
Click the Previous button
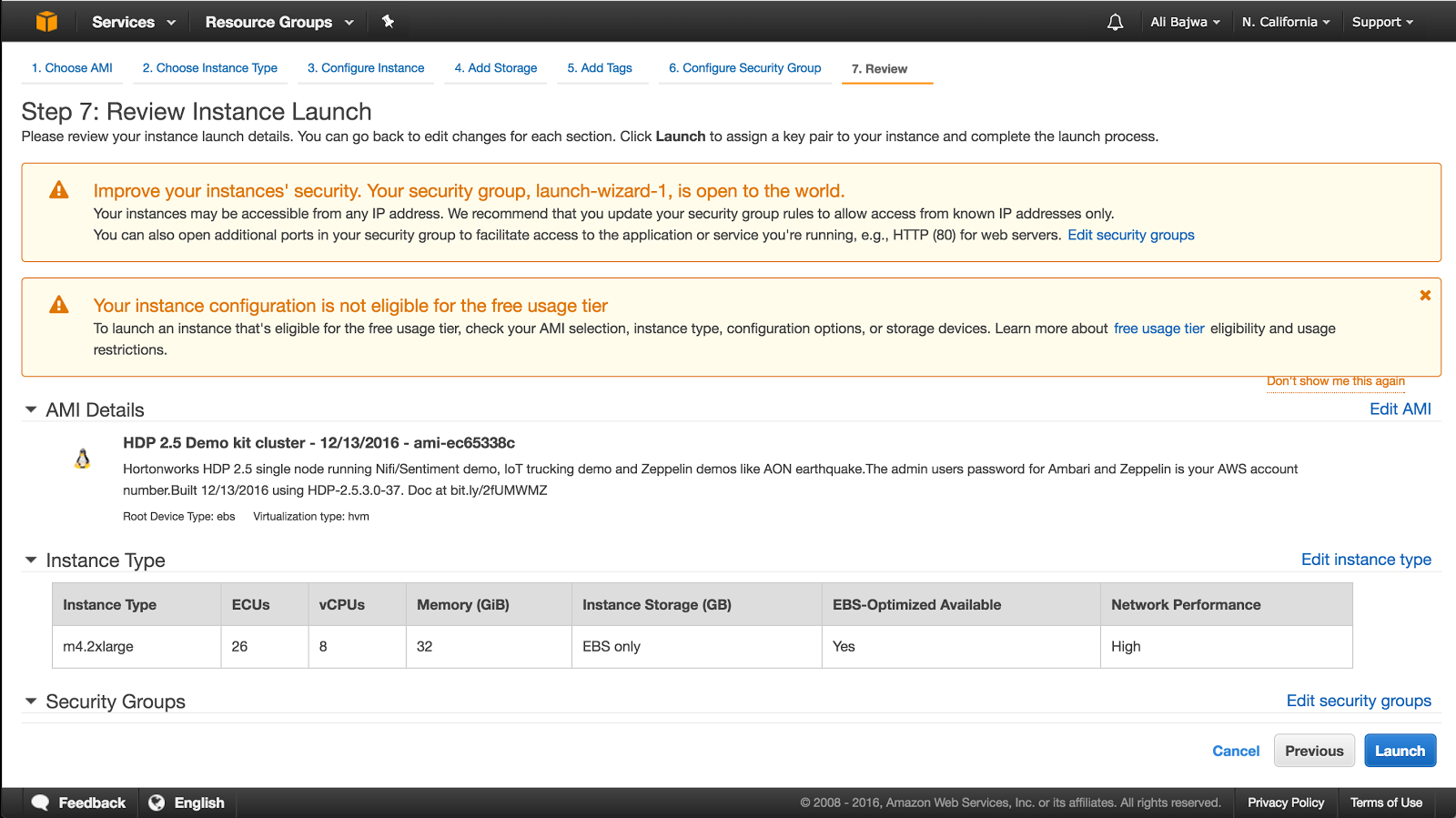coord(1313,751)
